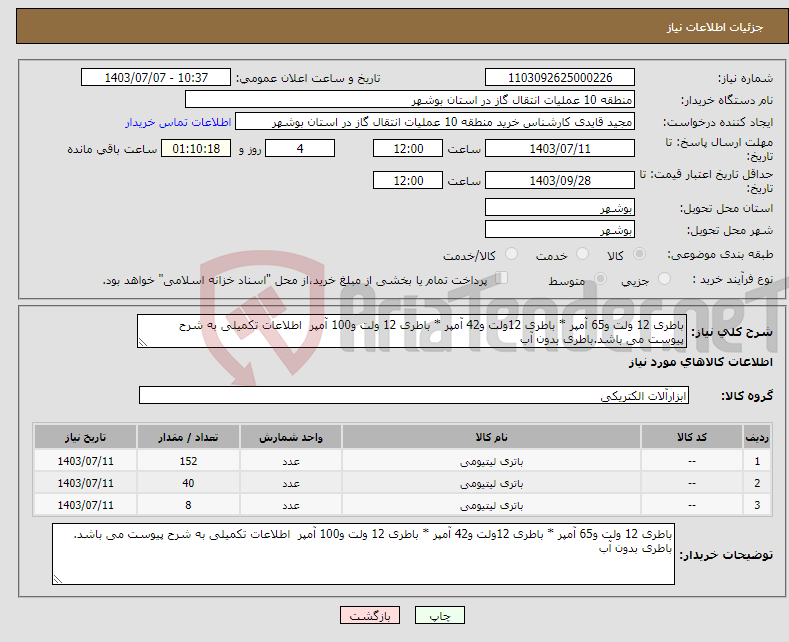Click the response deadline date 1403/07/11 field
The width and height of the screenshot is (789, 642).
(x=560, y=148)
